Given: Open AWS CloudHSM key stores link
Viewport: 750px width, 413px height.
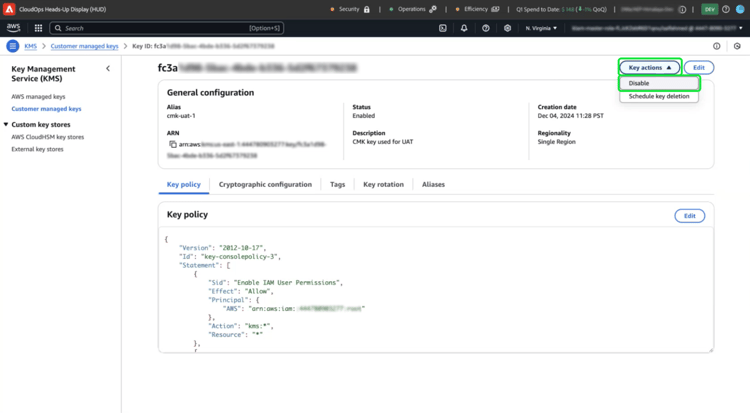Looking at the screenshot, I should 48,137.
